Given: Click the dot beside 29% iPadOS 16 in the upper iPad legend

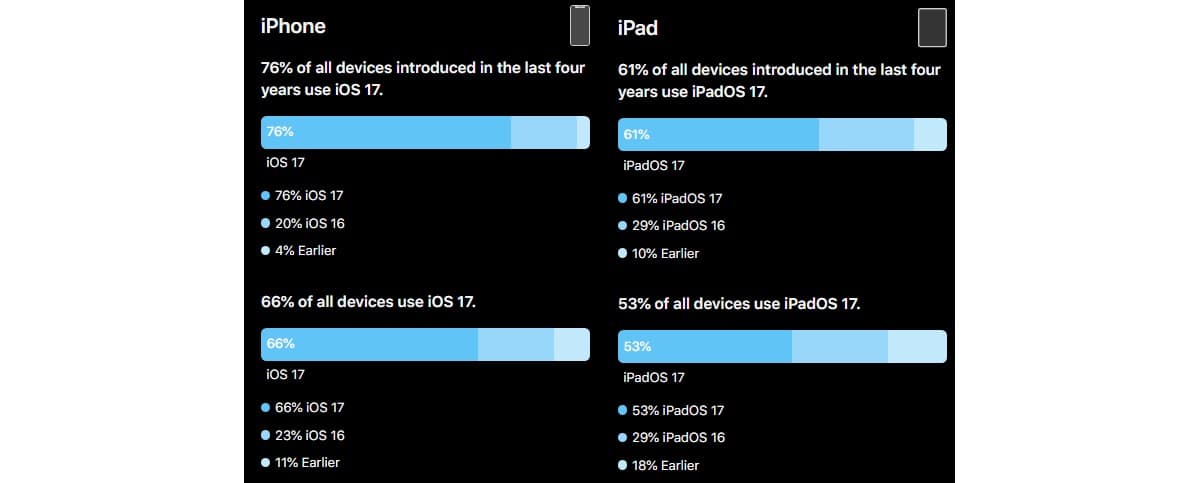Looking at the screenshot, I should (623, 226).
